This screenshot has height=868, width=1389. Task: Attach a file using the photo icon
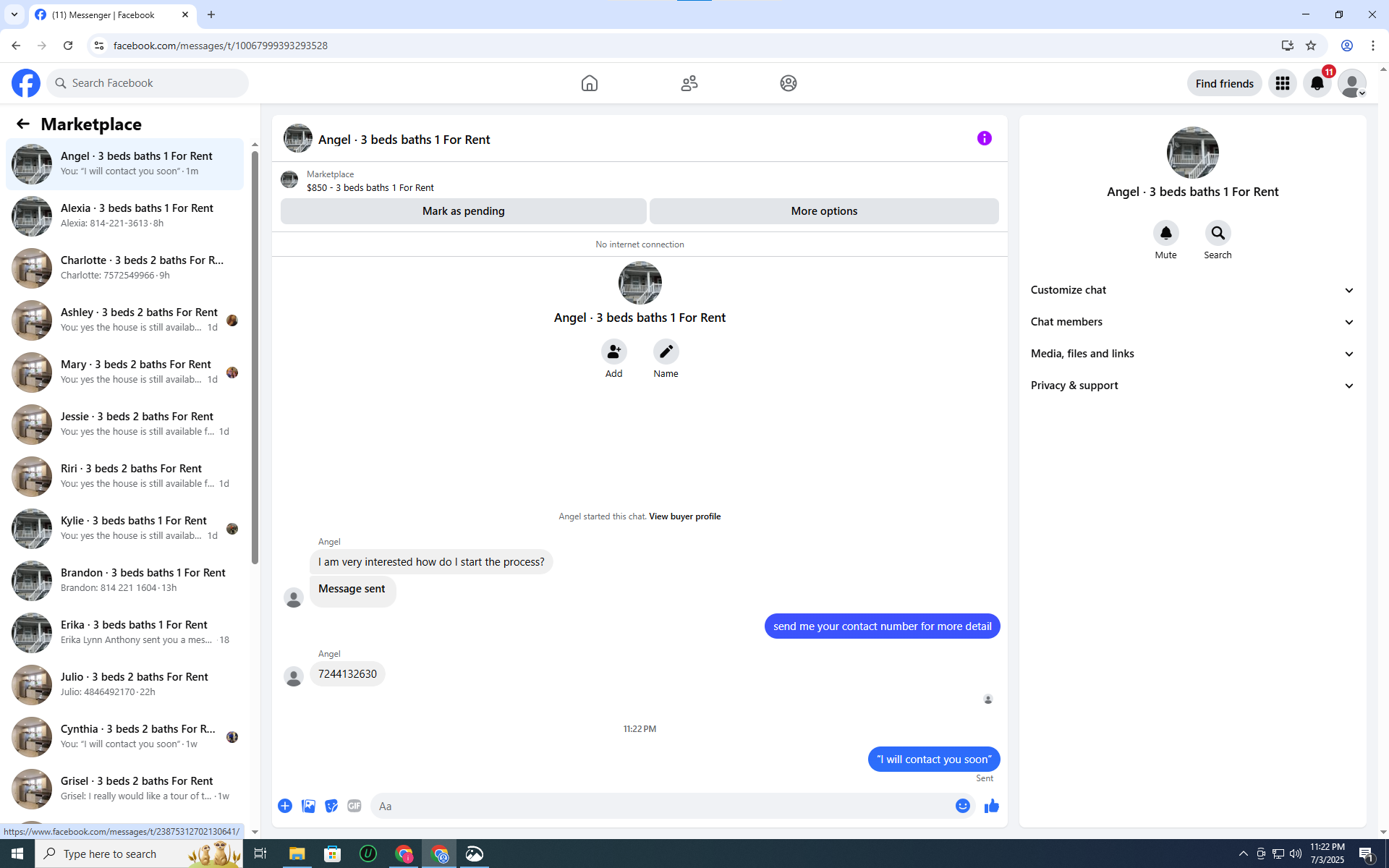click(308, 806)
